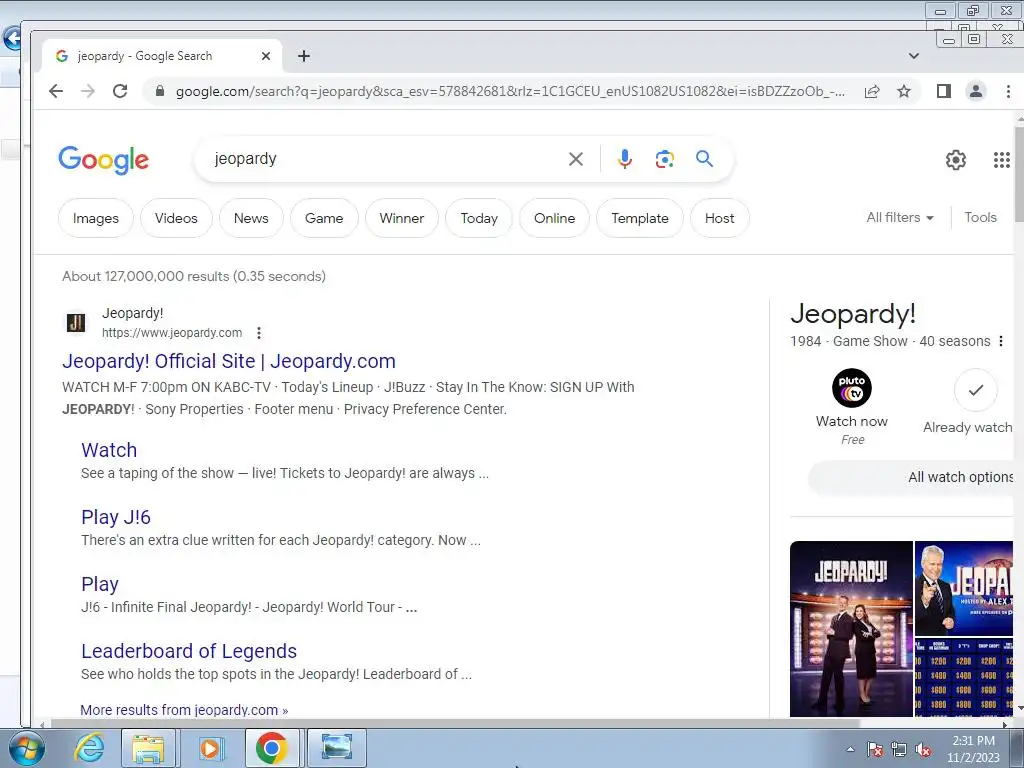Viewport: 1024px width, 768px height.
Task: Open more options for the jeopardy.com result
Action: [x=259, y=333]
